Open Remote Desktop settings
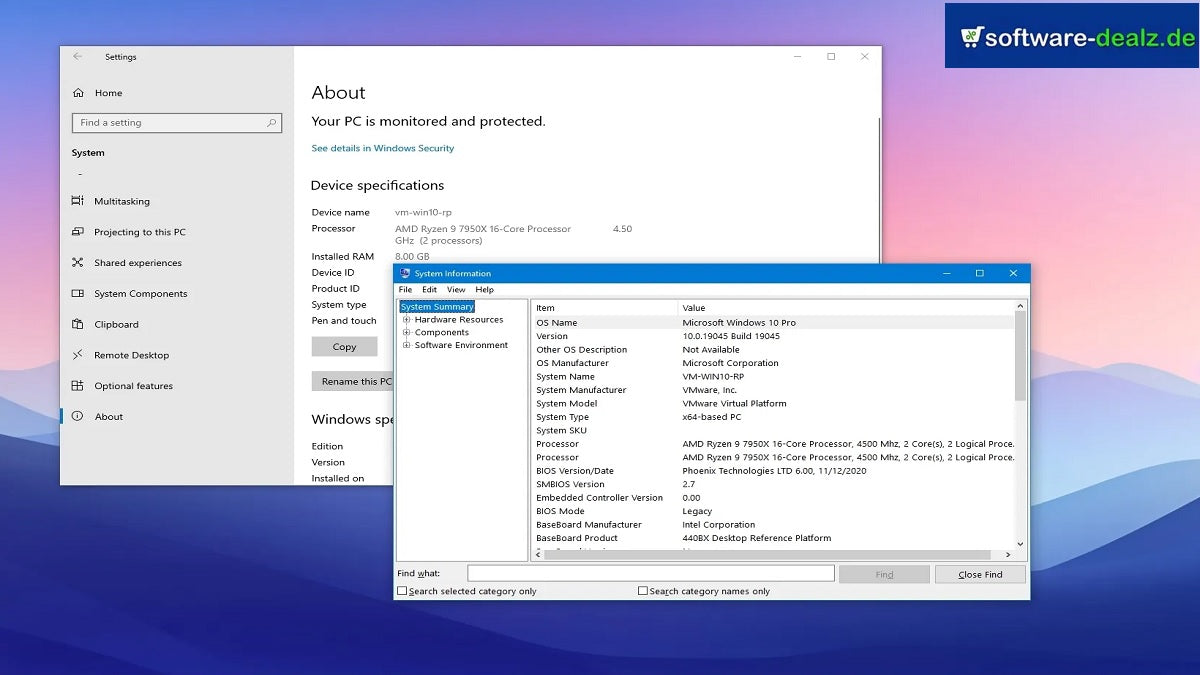Viewport: 1200px width, 675px height. 130,354
